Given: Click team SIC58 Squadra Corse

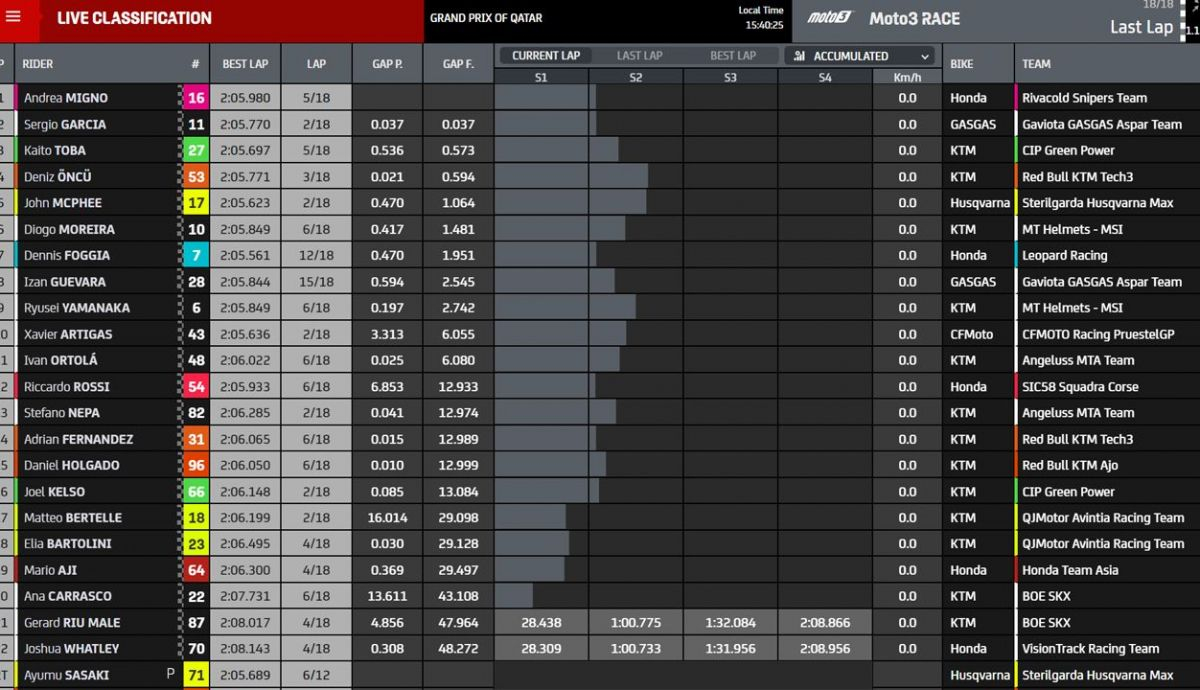Looking at the screenshot, I should point(1080,386).
